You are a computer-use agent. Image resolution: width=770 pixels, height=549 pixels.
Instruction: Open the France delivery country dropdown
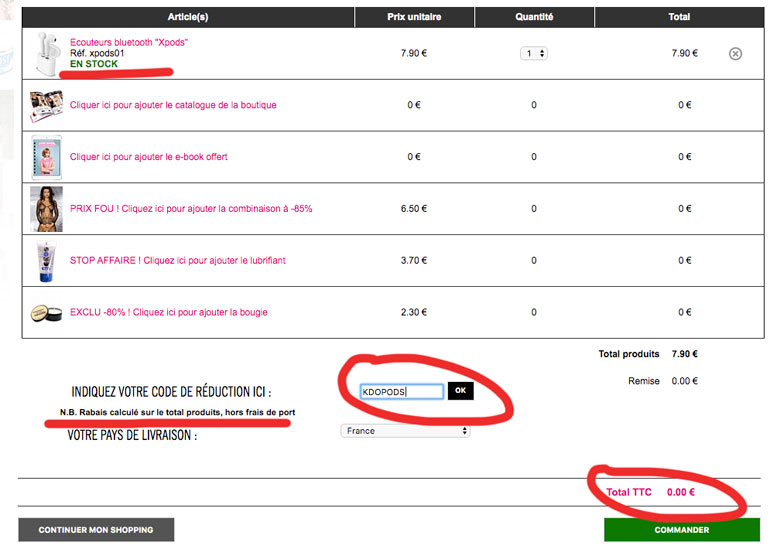[405, 431]
